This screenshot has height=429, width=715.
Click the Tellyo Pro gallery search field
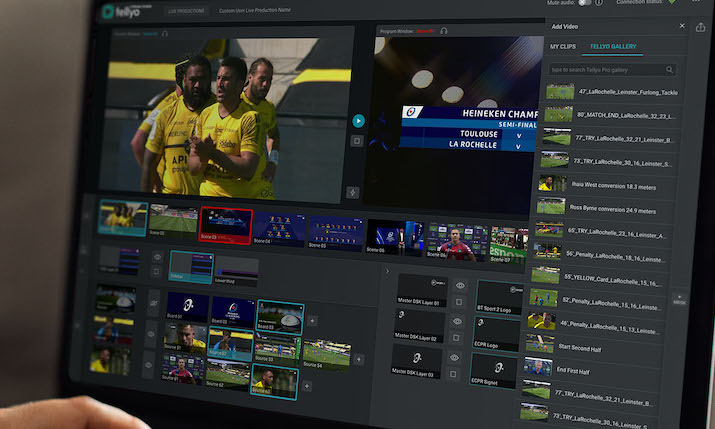[612, 70]
